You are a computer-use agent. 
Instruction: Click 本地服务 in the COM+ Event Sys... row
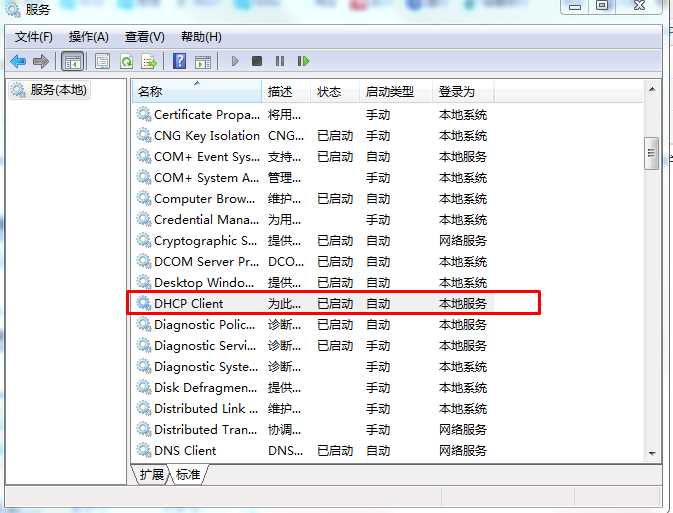click(x=463, y=157)
